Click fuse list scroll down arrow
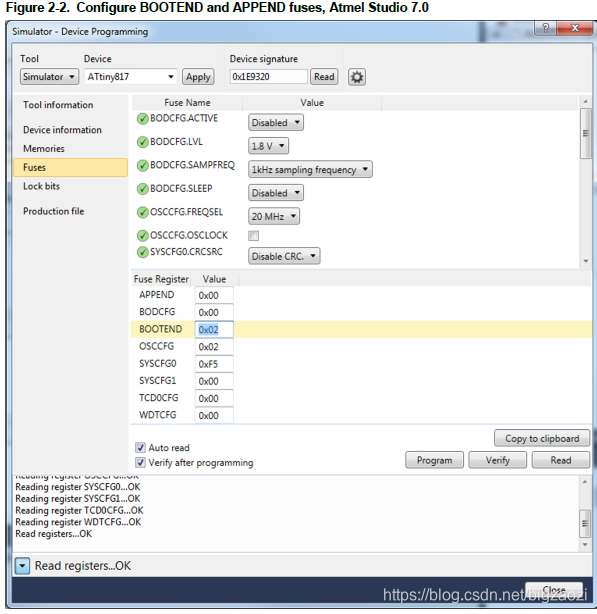Image resolution: width=597 pixels, height=614 pixels. (x=586, y=261)
